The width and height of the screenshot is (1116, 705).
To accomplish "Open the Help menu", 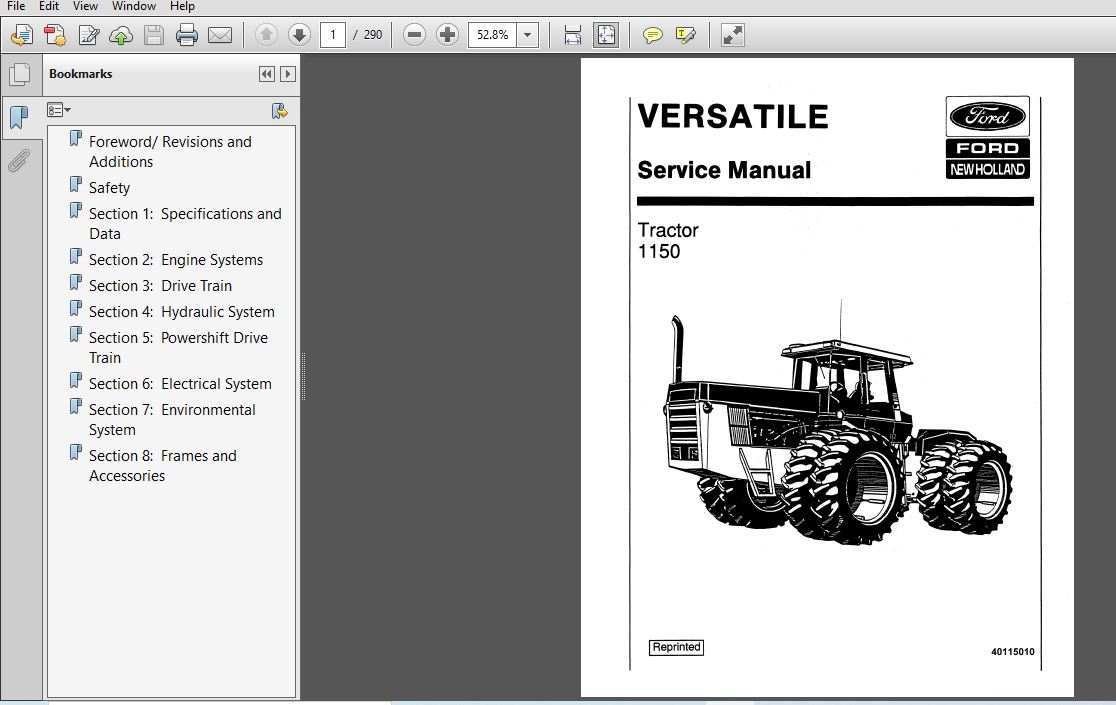I will point(182,6).
